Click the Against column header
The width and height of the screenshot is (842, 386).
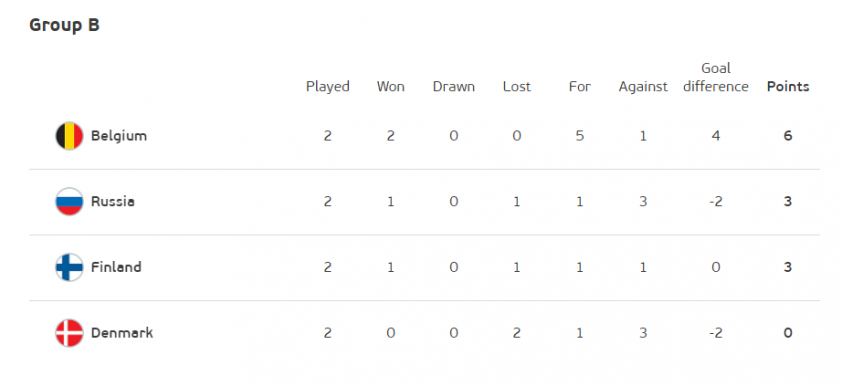pos(643,87)
